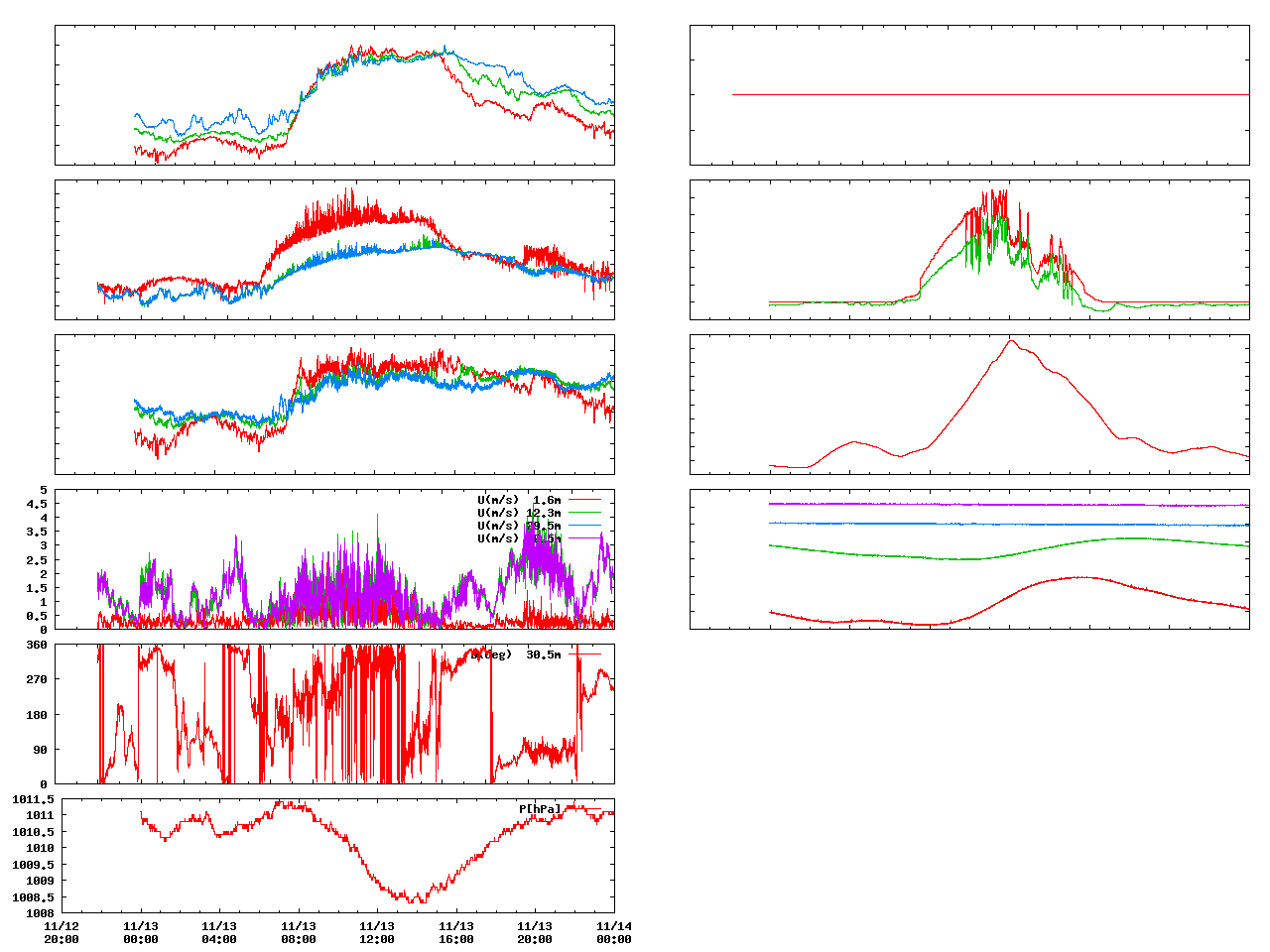Click the "1008.5" pressure axis value
The height and width of the screenshot is (952, 1270).
coord(34,897)
